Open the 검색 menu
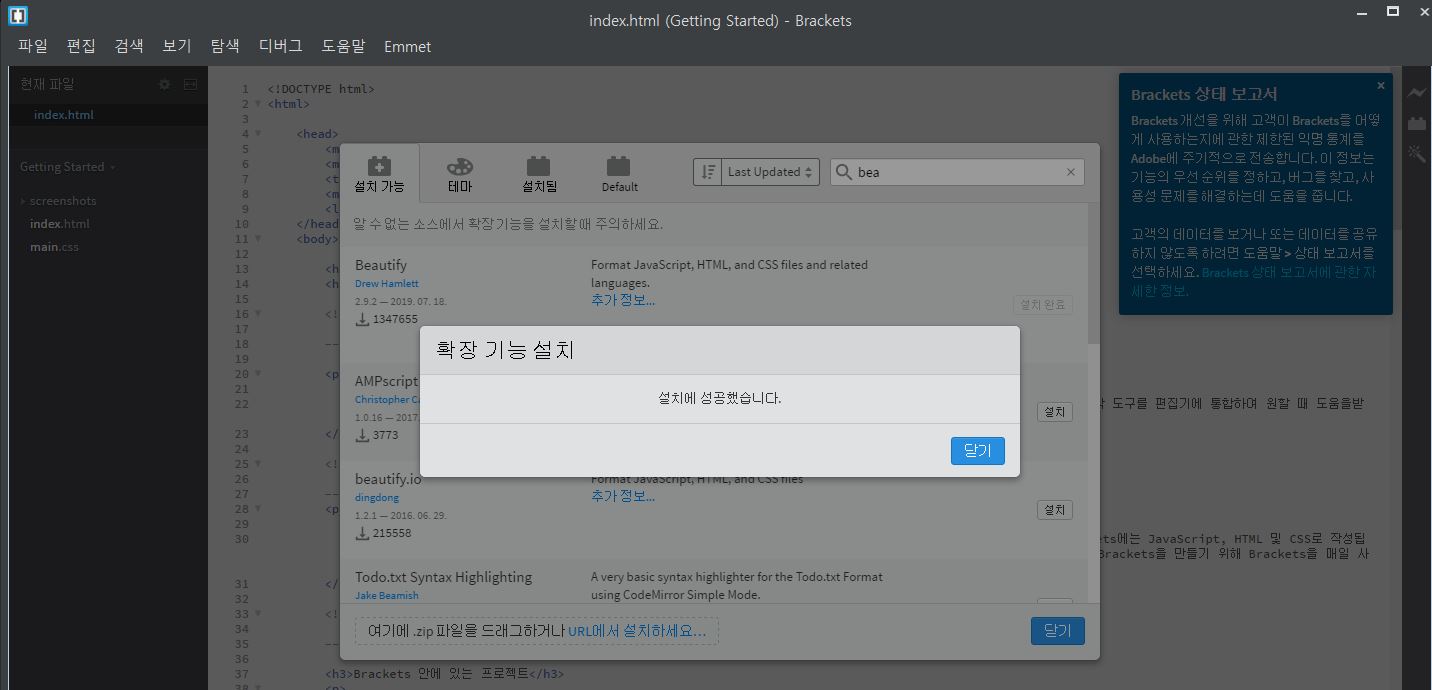1432x690 pixels. [129, 46]
